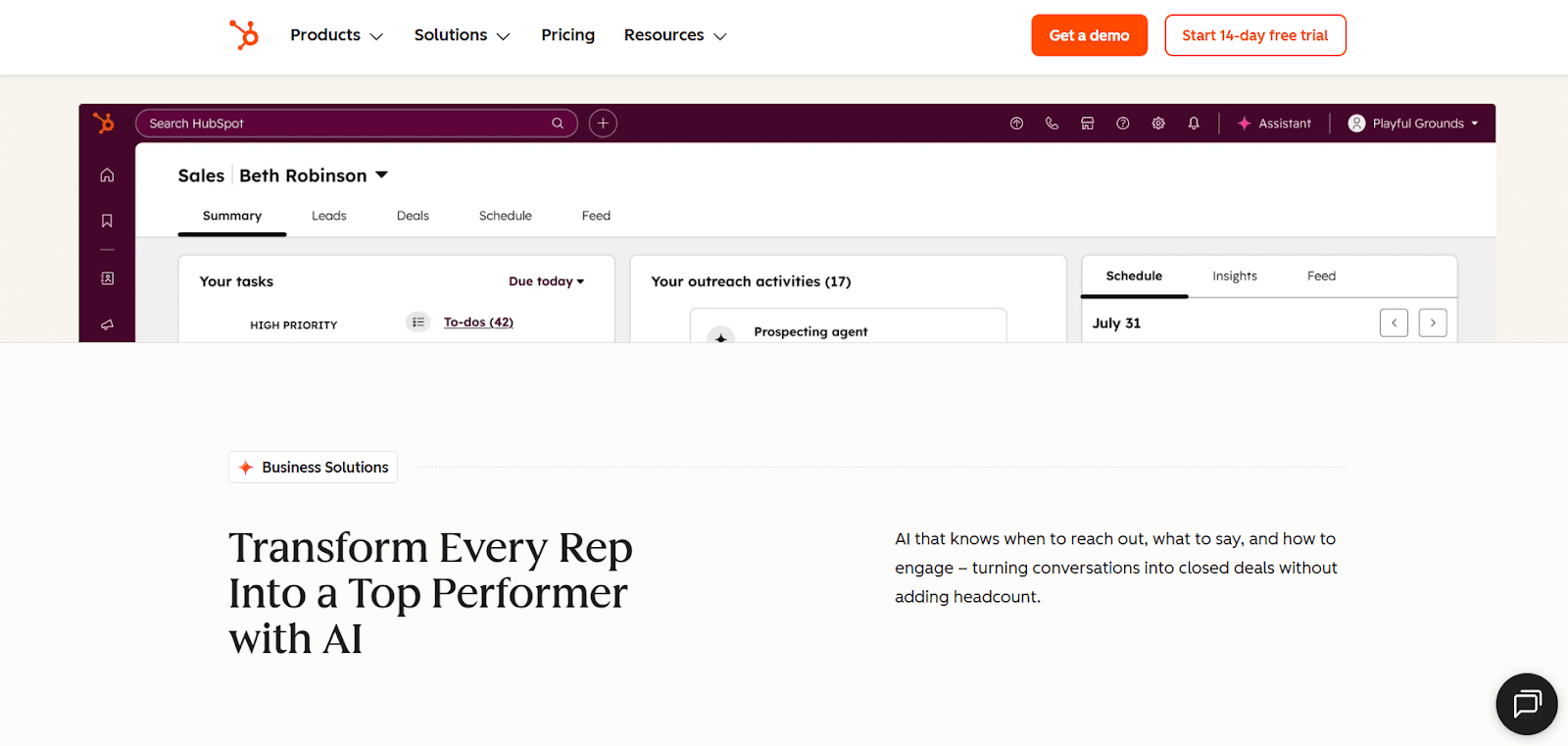Click the Prospecting agent sparkle icon

[721, 335]
